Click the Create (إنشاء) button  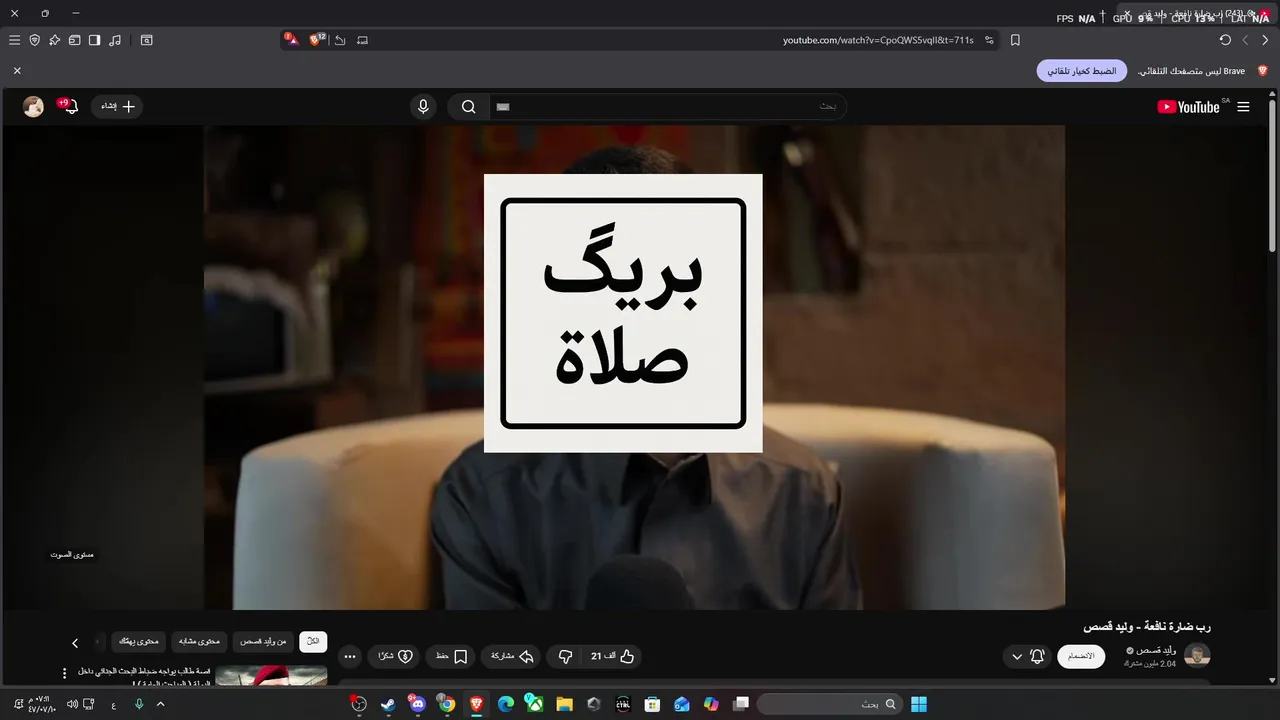[x=116, y=106]
